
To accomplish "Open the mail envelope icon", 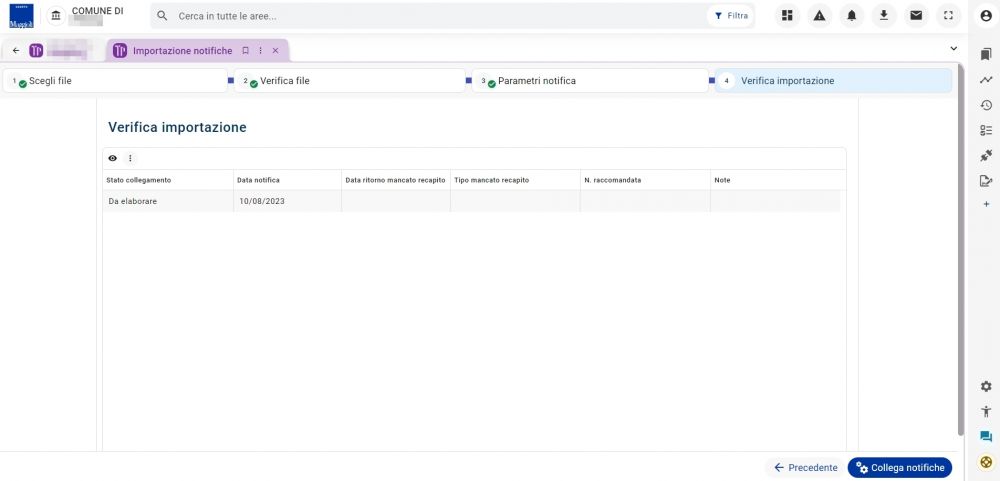I will [x=916, y=16].
